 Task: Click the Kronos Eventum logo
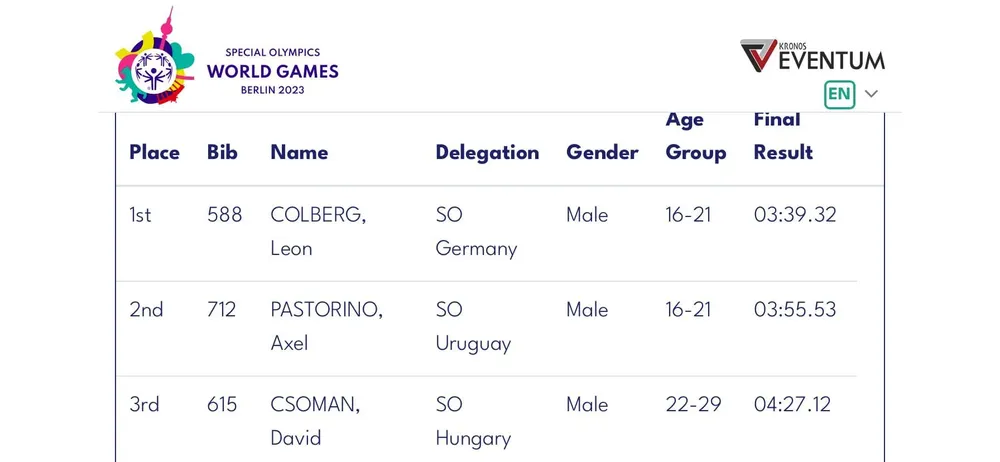[812, 56]
